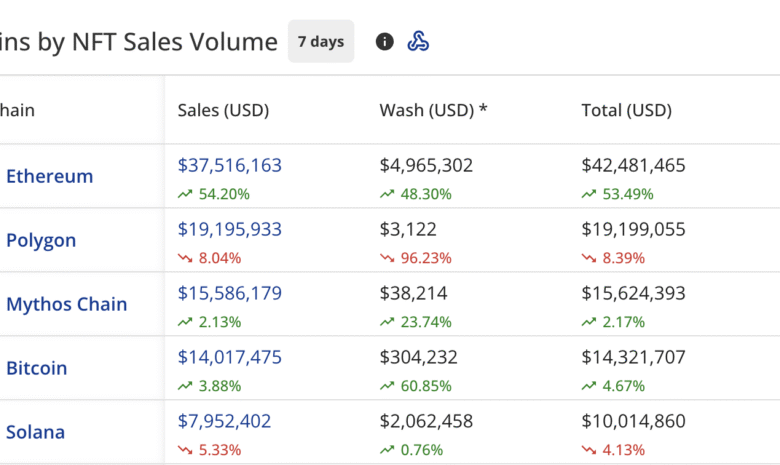Click Polygon sales value $19,195,933

(230, 229)
